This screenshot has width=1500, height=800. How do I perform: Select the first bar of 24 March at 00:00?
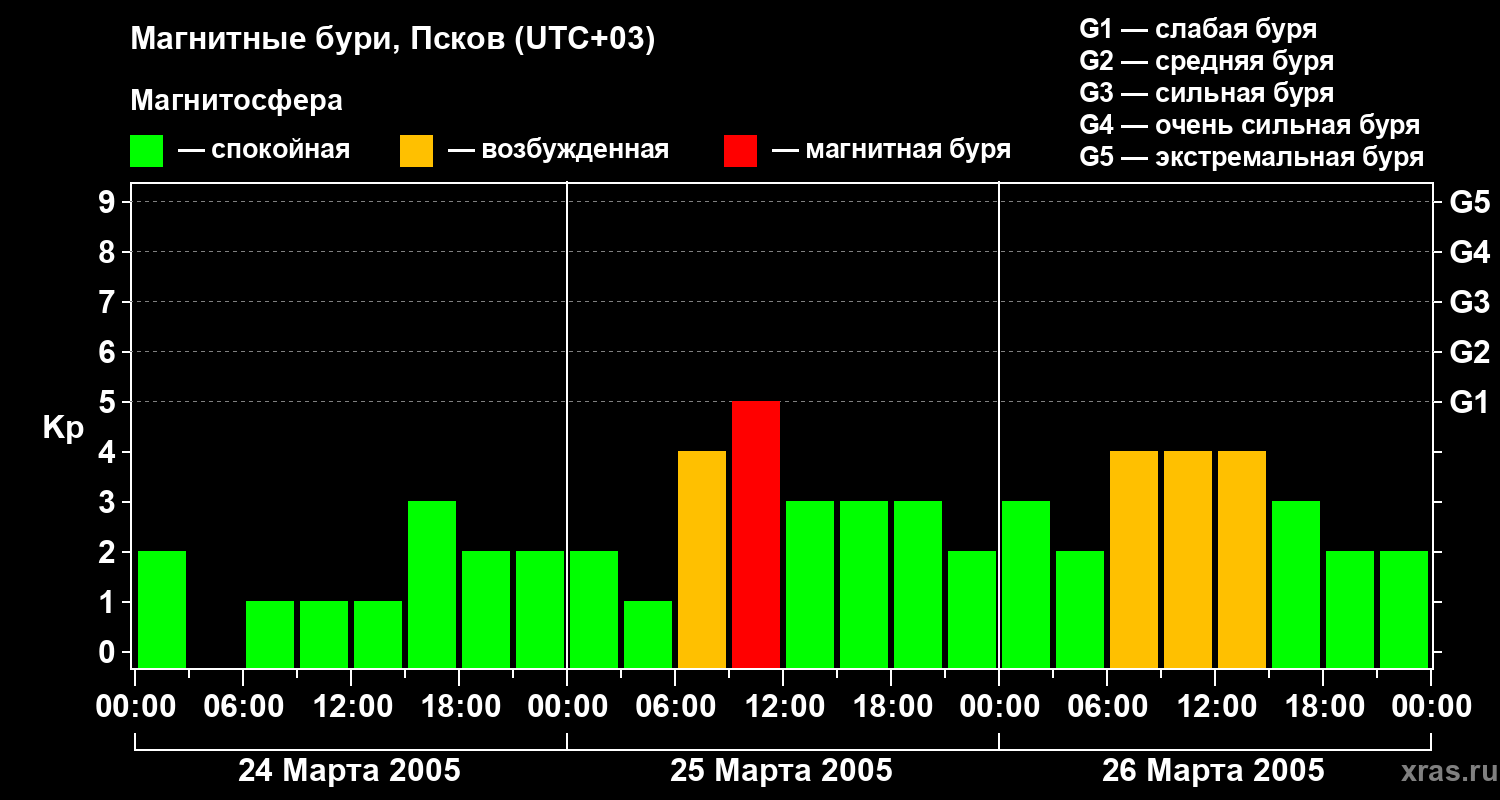162,609
